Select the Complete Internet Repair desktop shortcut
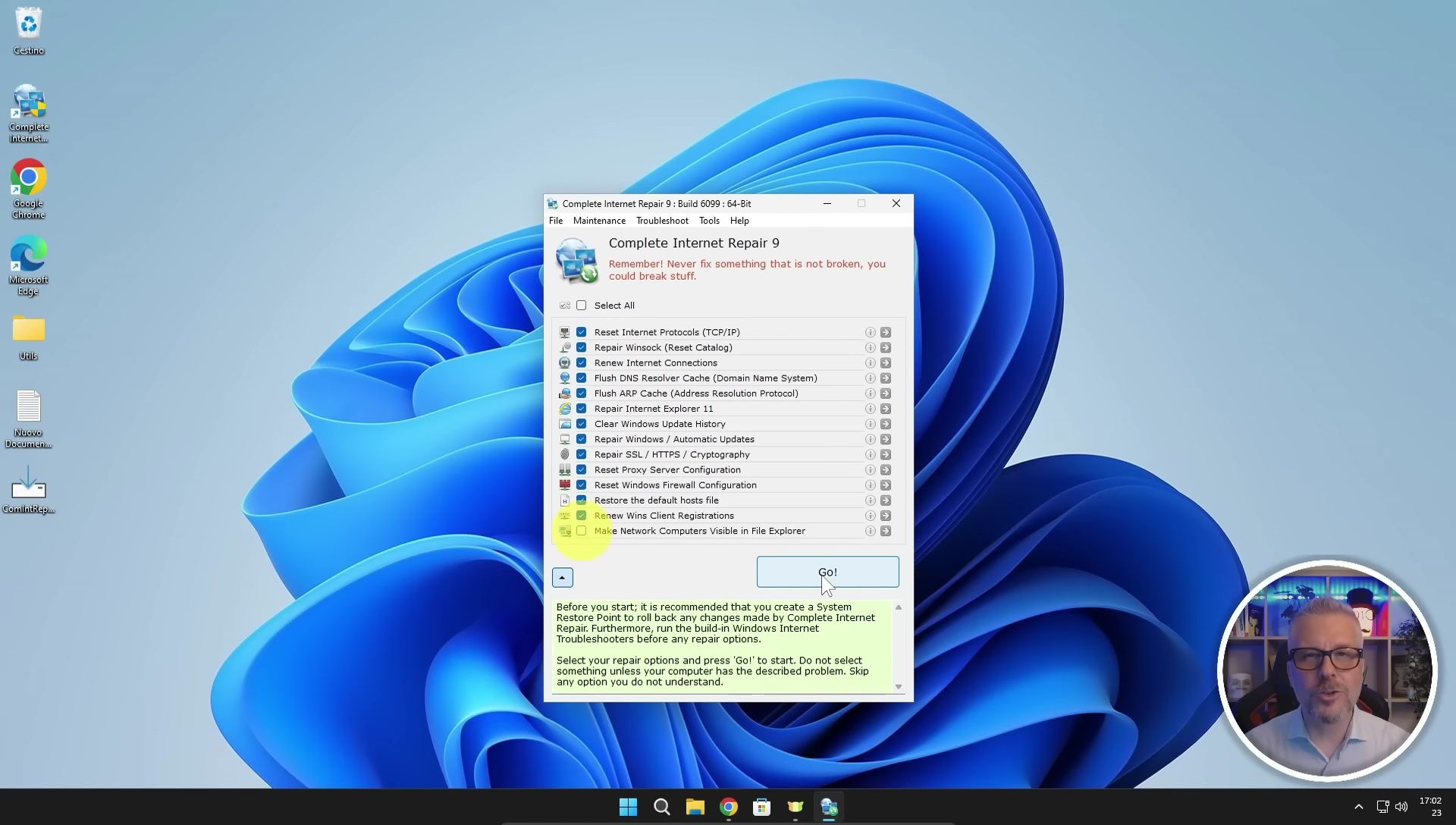The width and height of the screenshot is (1456, 825). (29, 113)
